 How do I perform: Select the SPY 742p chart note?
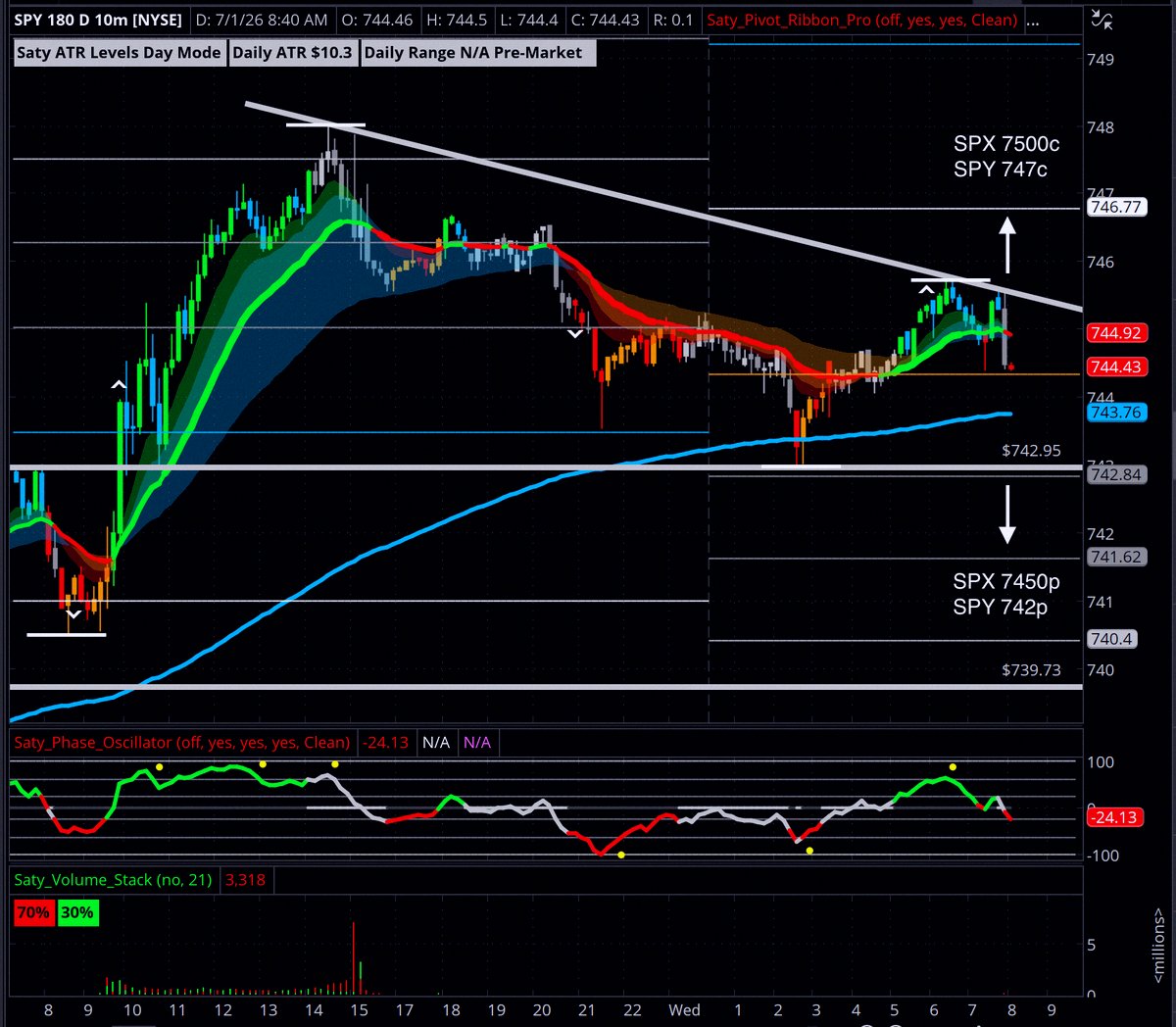[x=1001, y=608]
